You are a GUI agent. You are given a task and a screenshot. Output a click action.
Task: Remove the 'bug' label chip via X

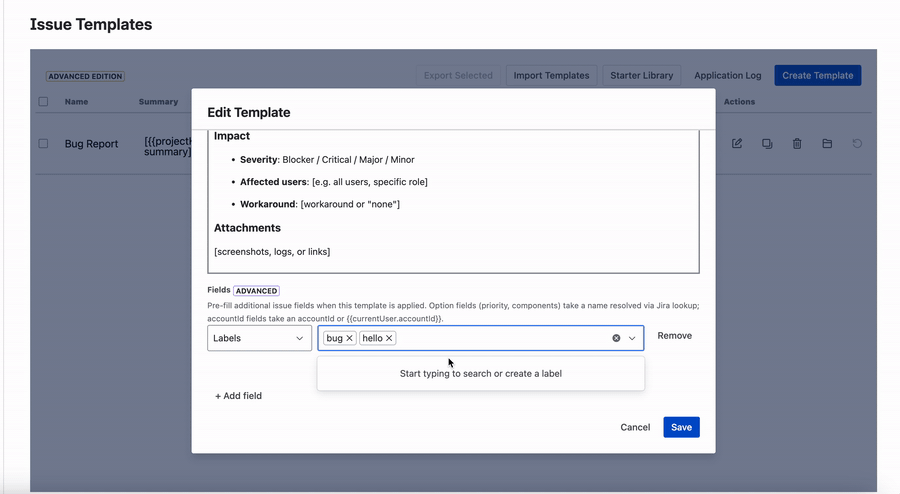coord(349,338)
